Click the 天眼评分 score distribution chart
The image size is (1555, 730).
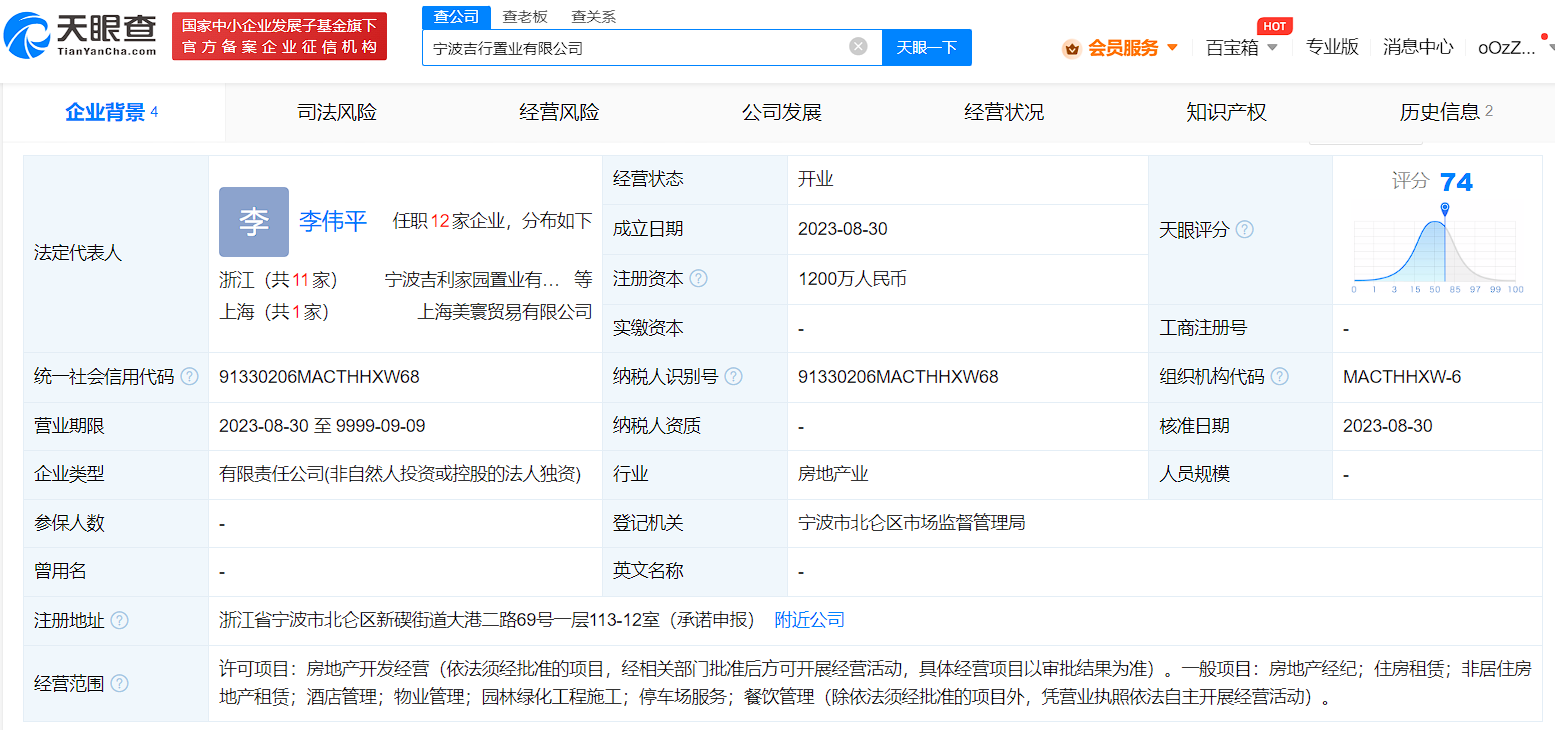point(1437,250)
